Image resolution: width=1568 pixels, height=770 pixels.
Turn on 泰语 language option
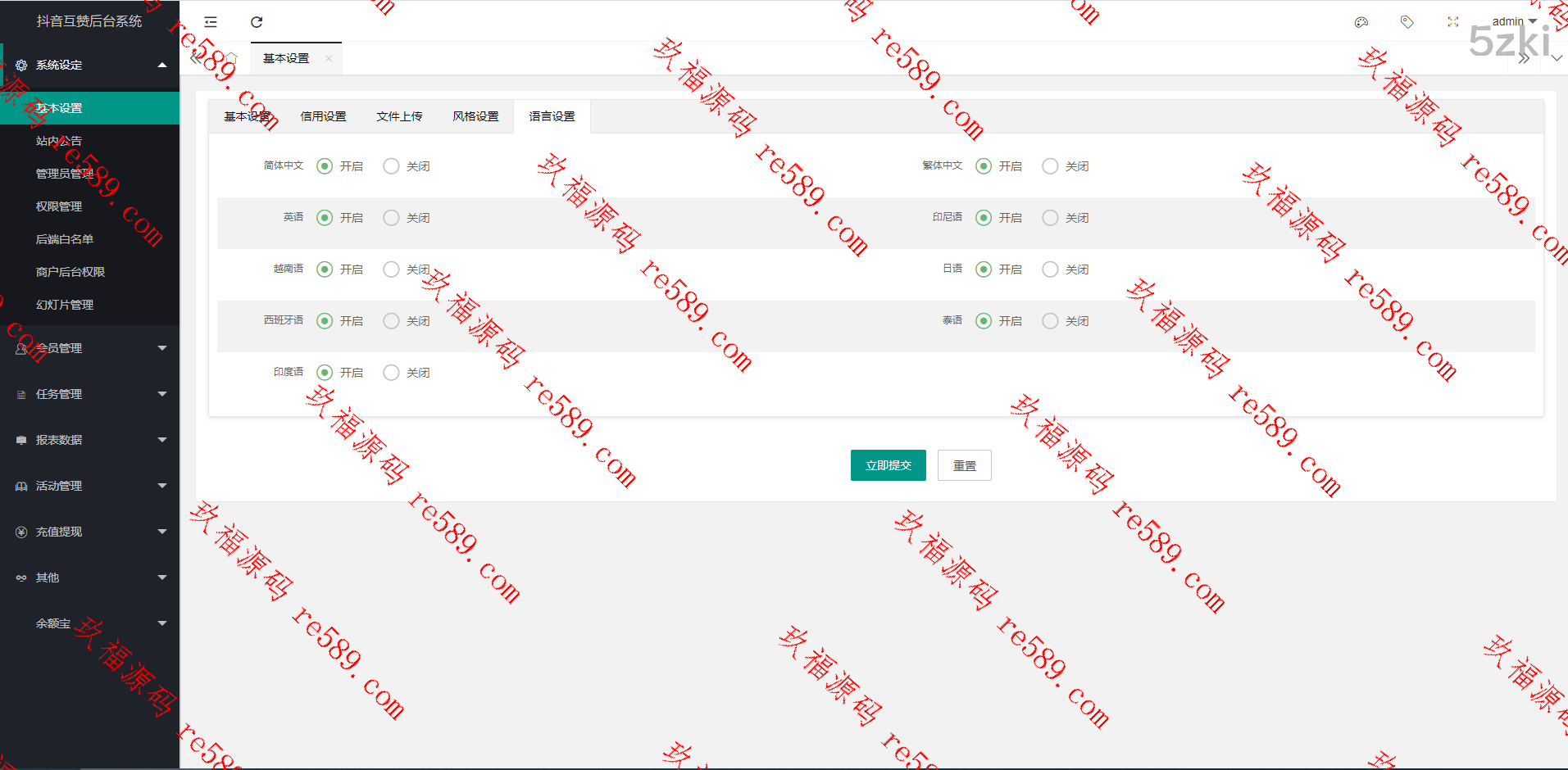point(984,321)
